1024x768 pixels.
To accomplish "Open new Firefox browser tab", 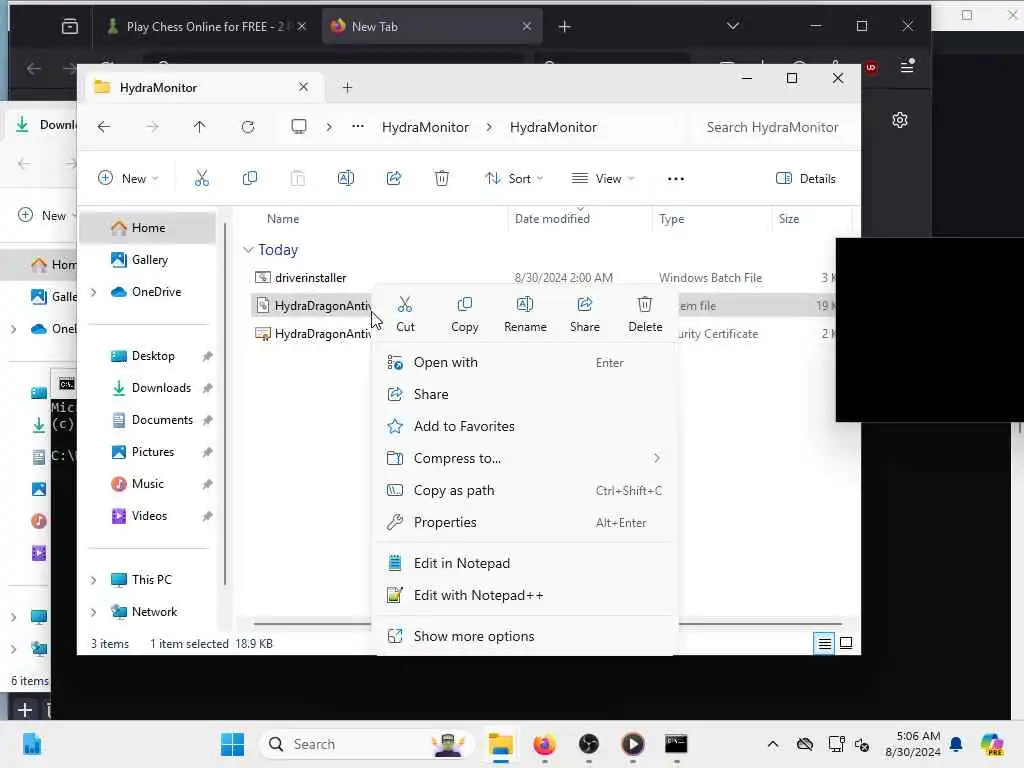I will [x=564, y=27].
